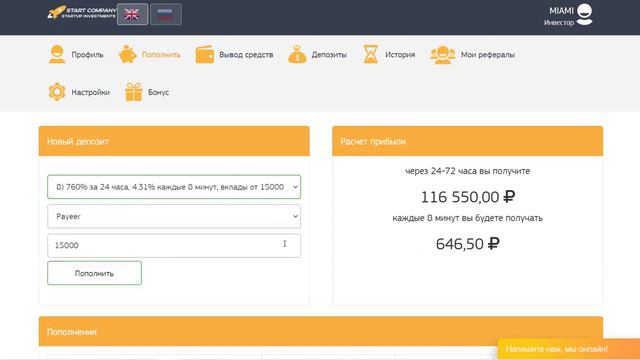Switch language with the Russian flag button

click(166, 14)
